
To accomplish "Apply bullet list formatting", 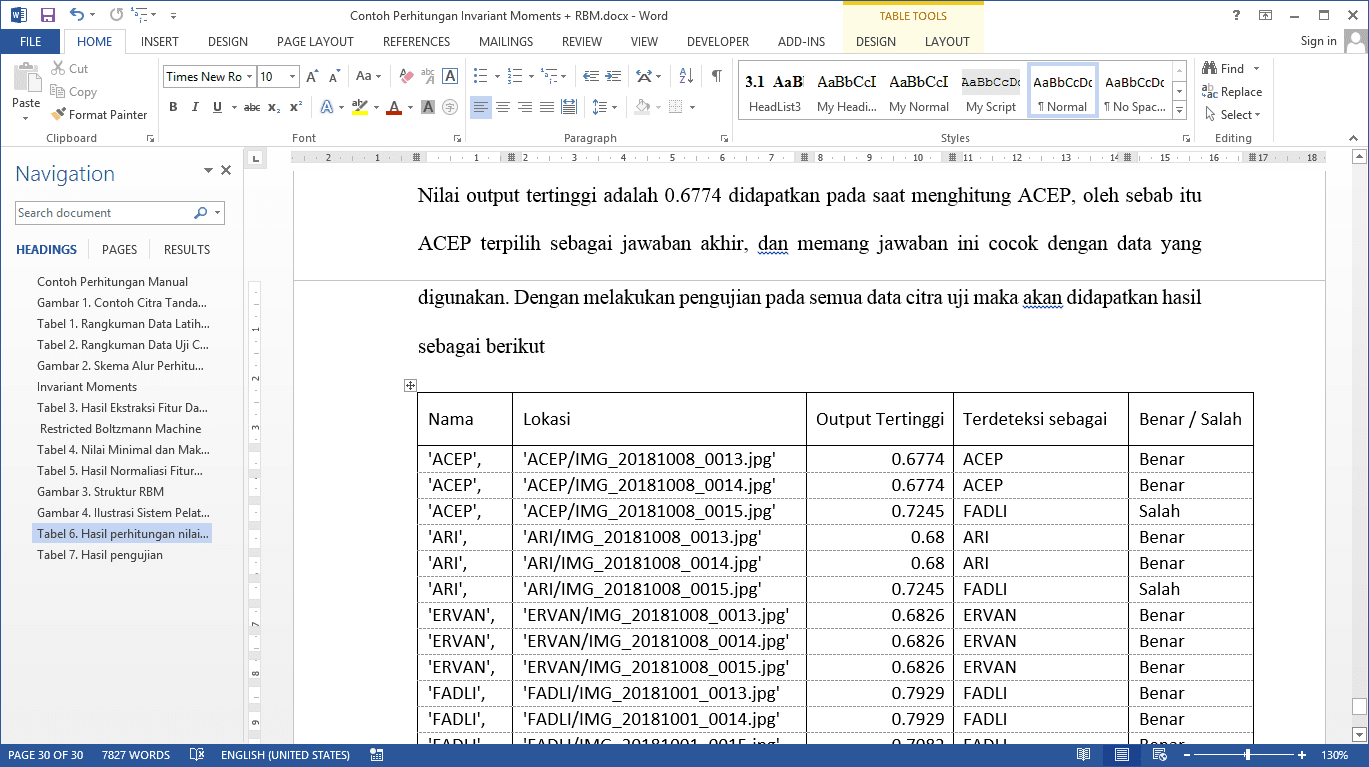I will point(480,76).
